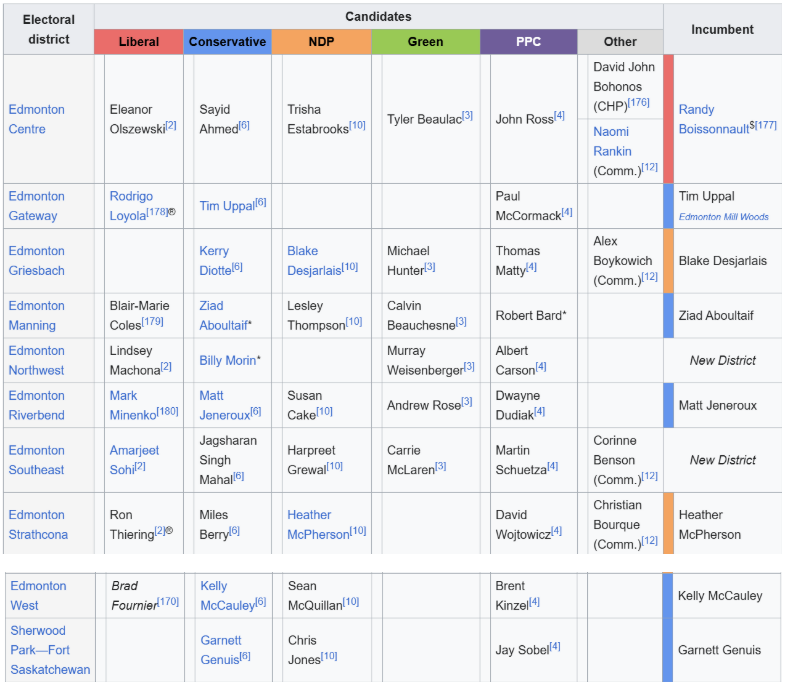Open the Edmonton West district link
This screenshot has width=785, height=685.
(38, 595)
